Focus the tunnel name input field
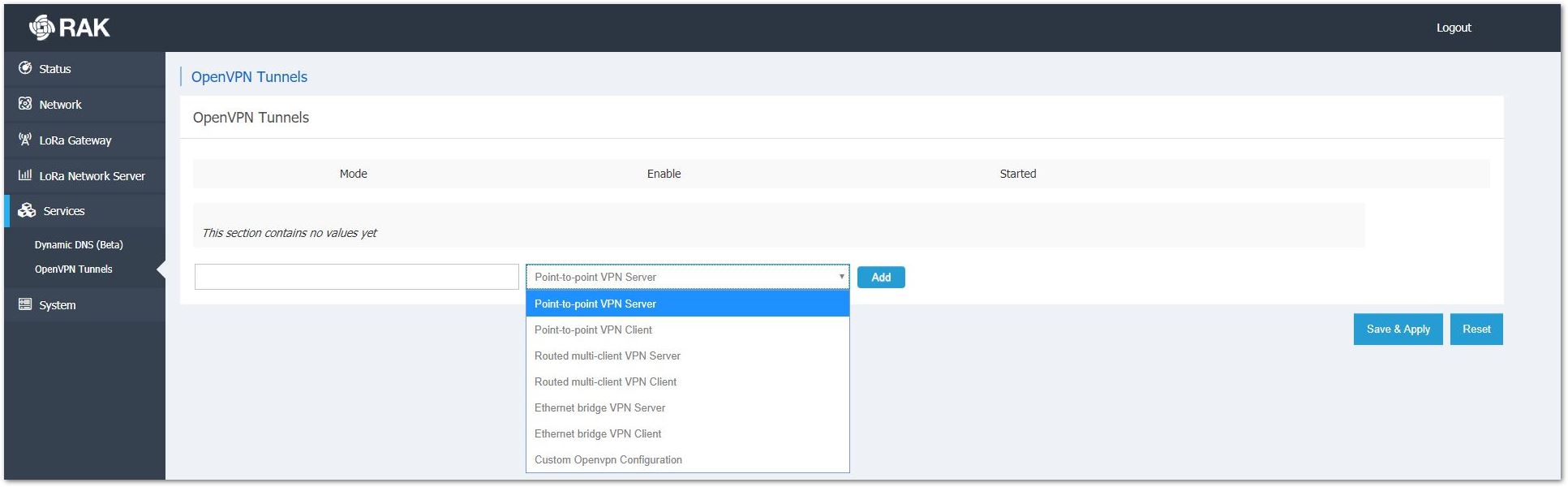Viewport: 1568px width, 487px height. coord(357,277)
